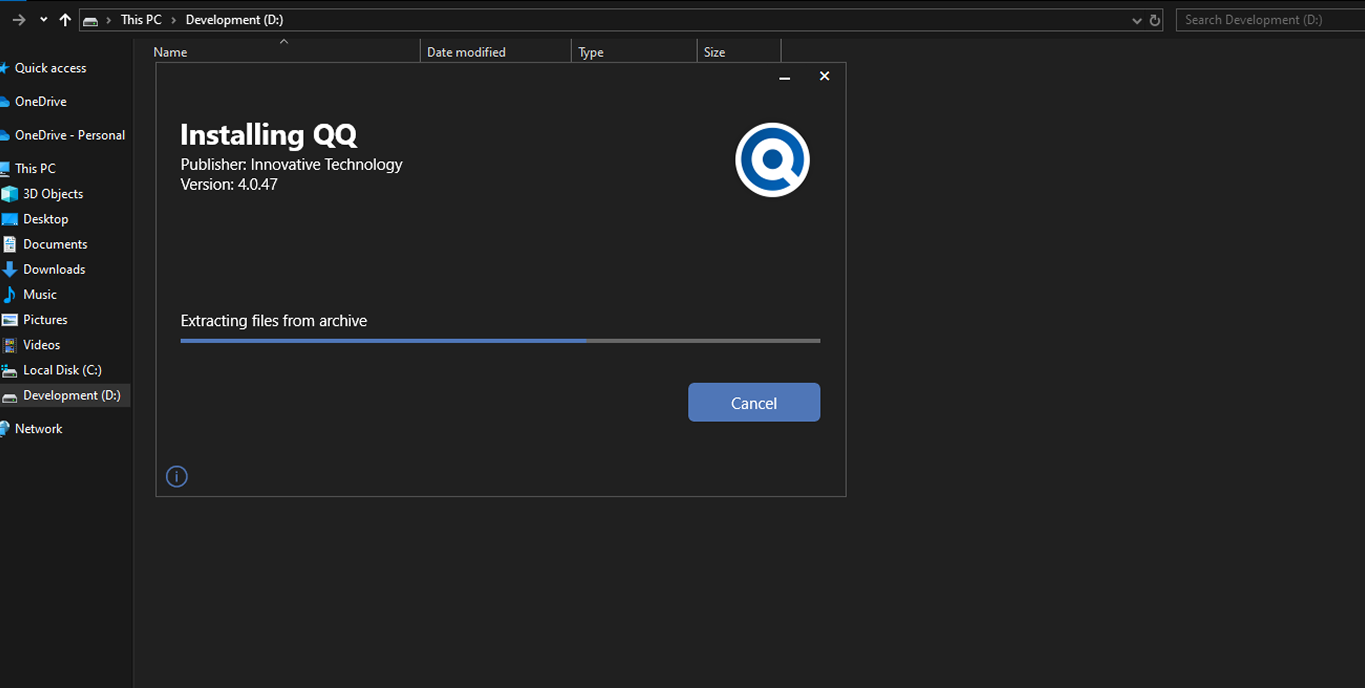The height and width of the screenshot is (688, 1365).
Task: Click the Pictures icon in sidebar
Action: coord(10,320)
